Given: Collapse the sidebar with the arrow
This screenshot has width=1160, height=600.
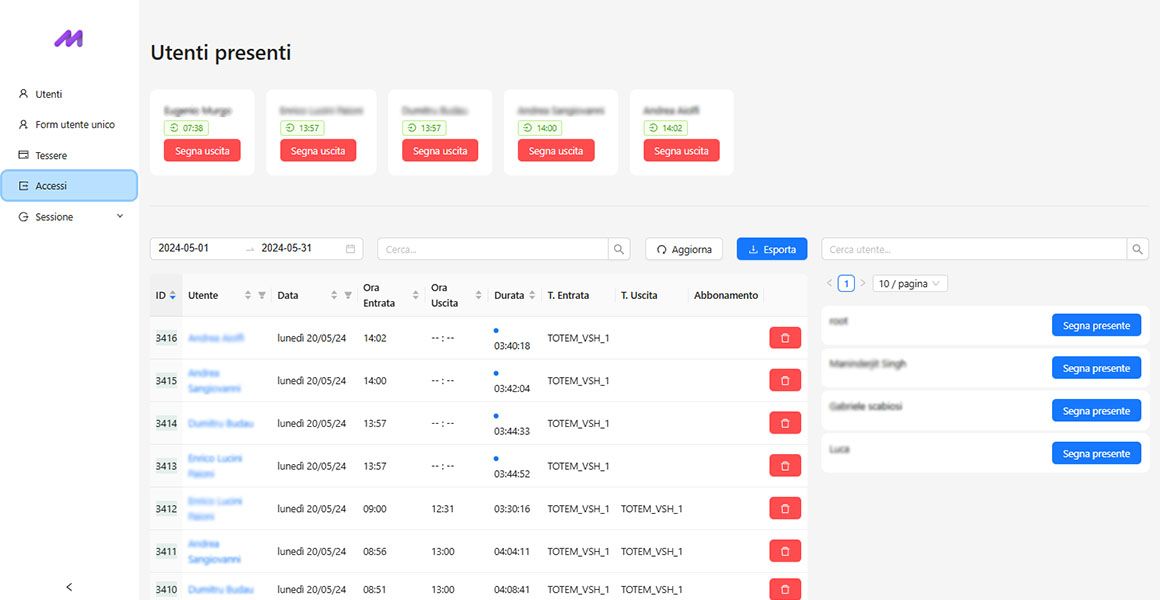Looking at the screenshot, I should click(69, 587).
